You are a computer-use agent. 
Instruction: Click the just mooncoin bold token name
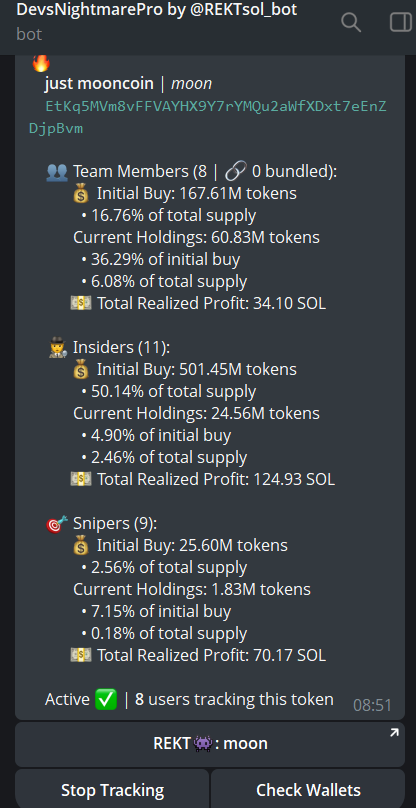(x=99, y=84)
